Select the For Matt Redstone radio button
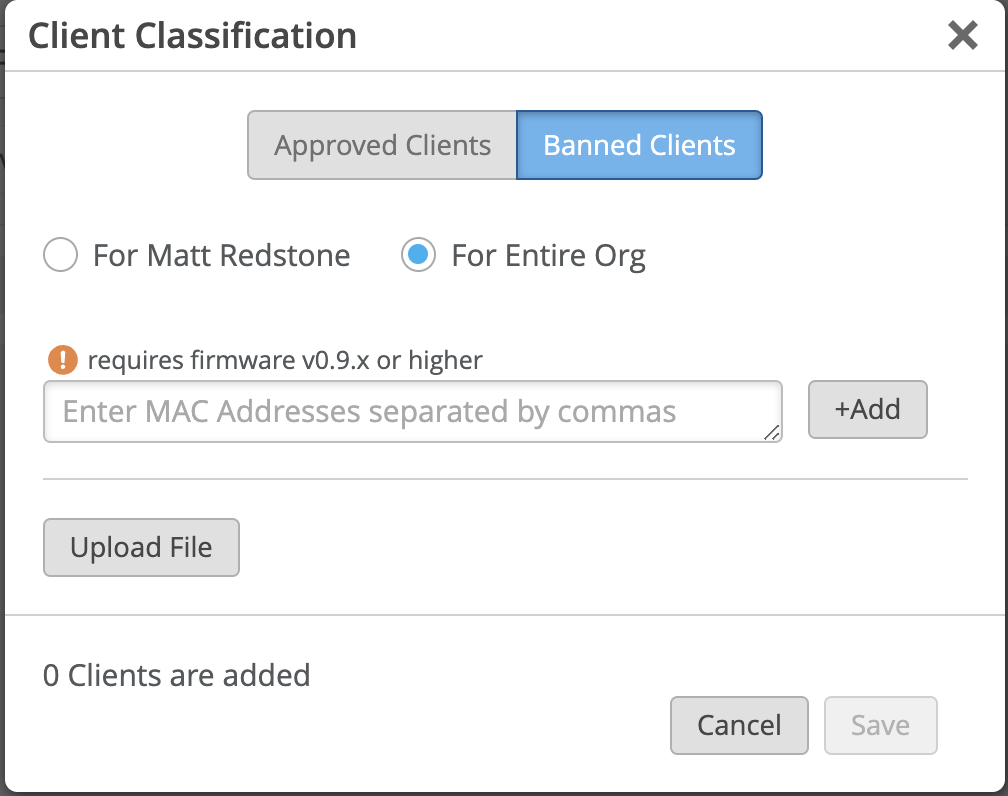Image resolution: width=1008 pixels, height=796 pixels. [61, 256]
